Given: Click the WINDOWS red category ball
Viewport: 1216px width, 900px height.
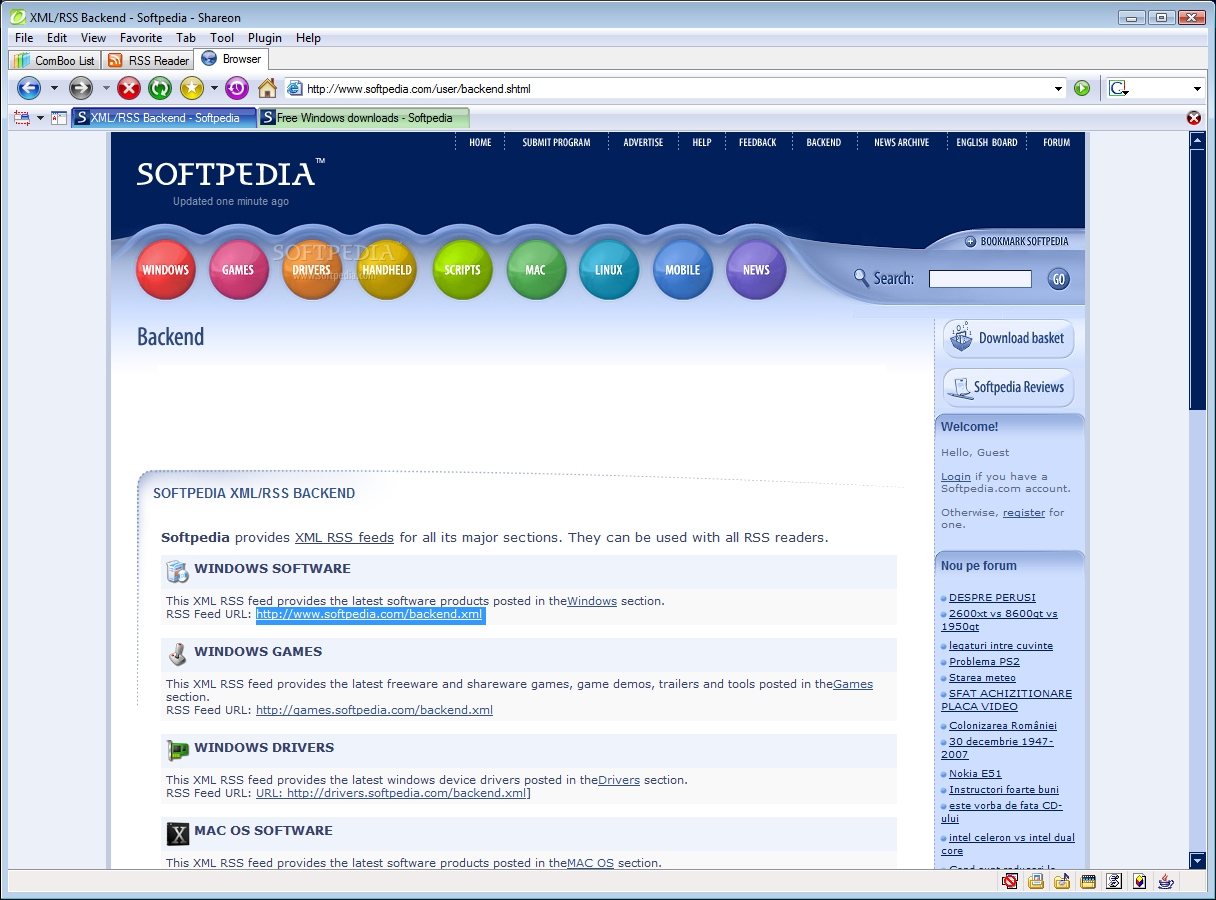Looking at the screenshot, I should 166,270.
